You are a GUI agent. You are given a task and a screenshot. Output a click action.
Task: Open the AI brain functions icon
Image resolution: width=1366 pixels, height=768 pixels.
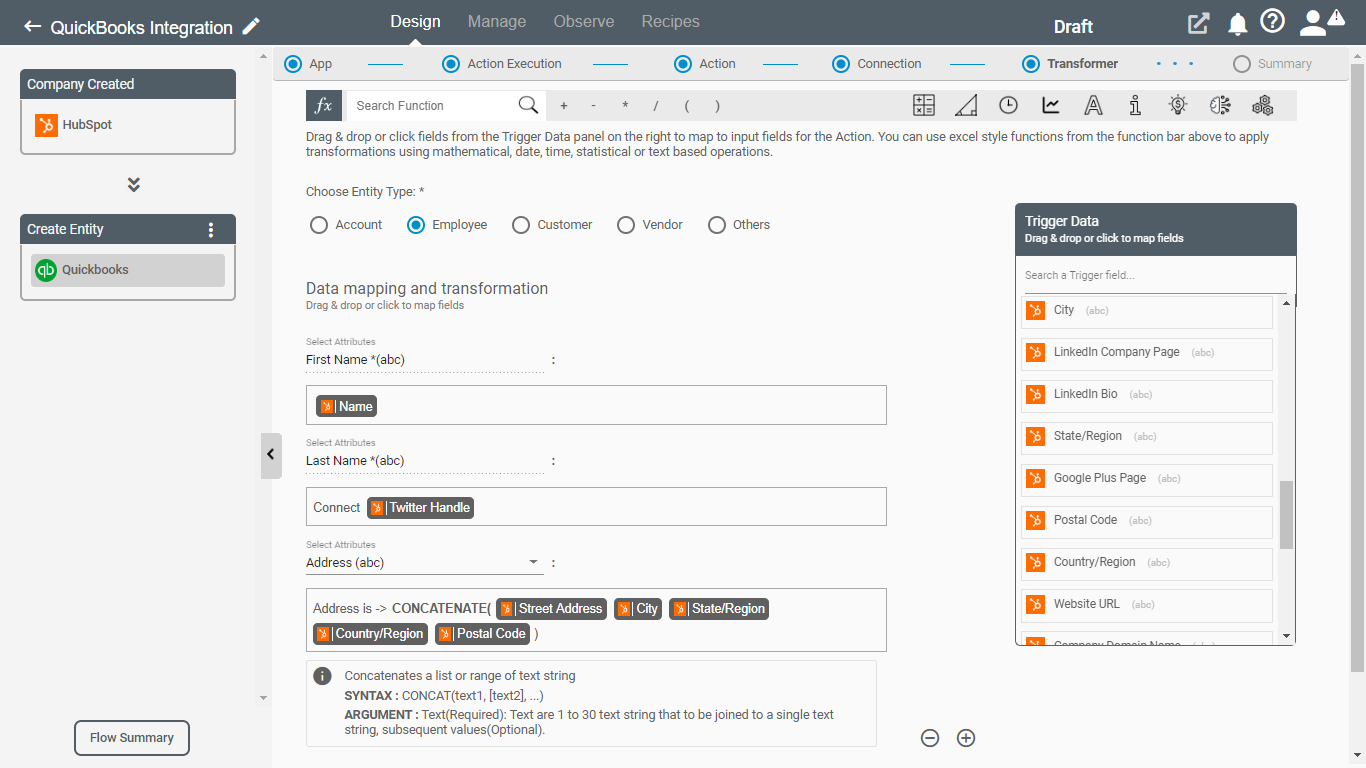1220,105
